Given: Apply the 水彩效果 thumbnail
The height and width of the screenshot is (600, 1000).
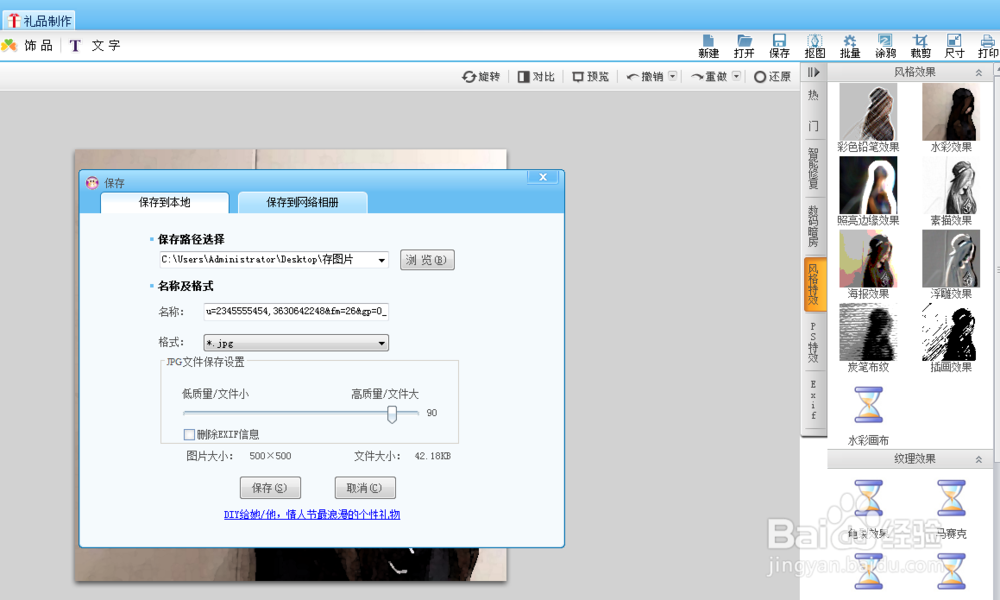Looking at the screenshot, I should (951, 112).
